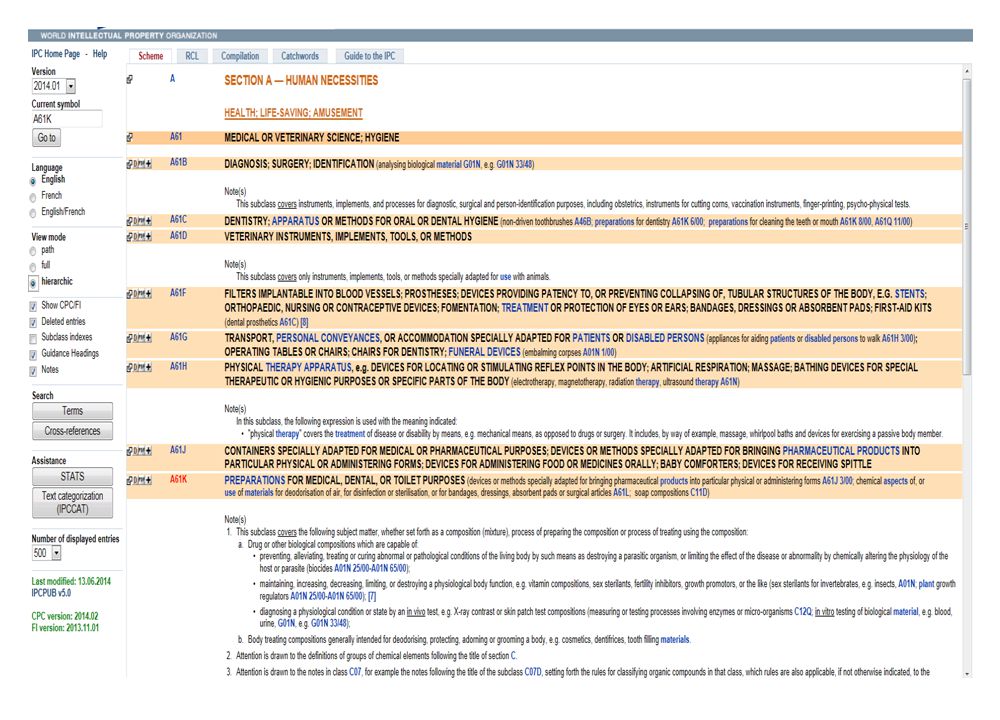Open the PDF icon for A61C
The width and height of the screenshot is (1000, 720).
click(x=142, y=221)
